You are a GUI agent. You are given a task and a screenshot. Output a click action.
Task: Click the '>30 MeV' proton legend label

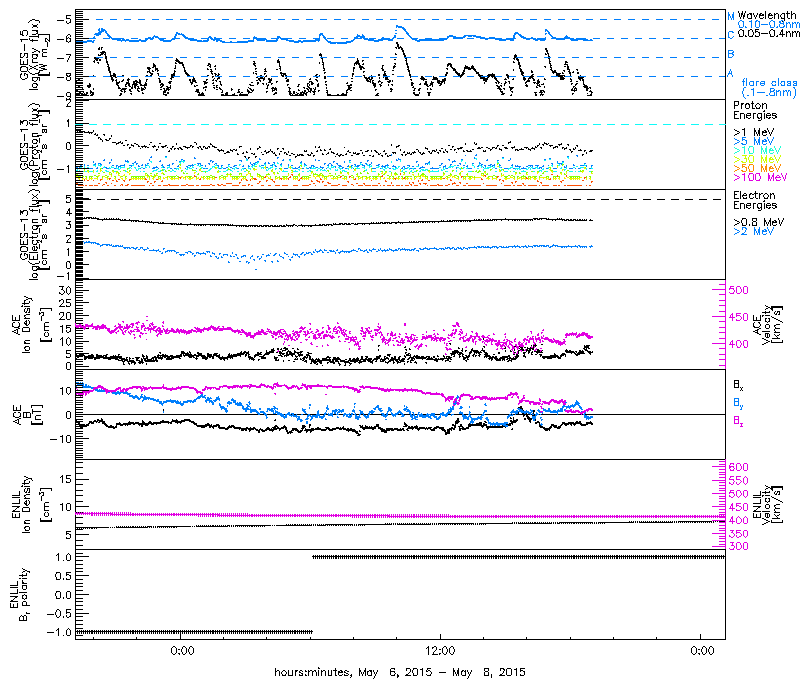tap(757, 159)
